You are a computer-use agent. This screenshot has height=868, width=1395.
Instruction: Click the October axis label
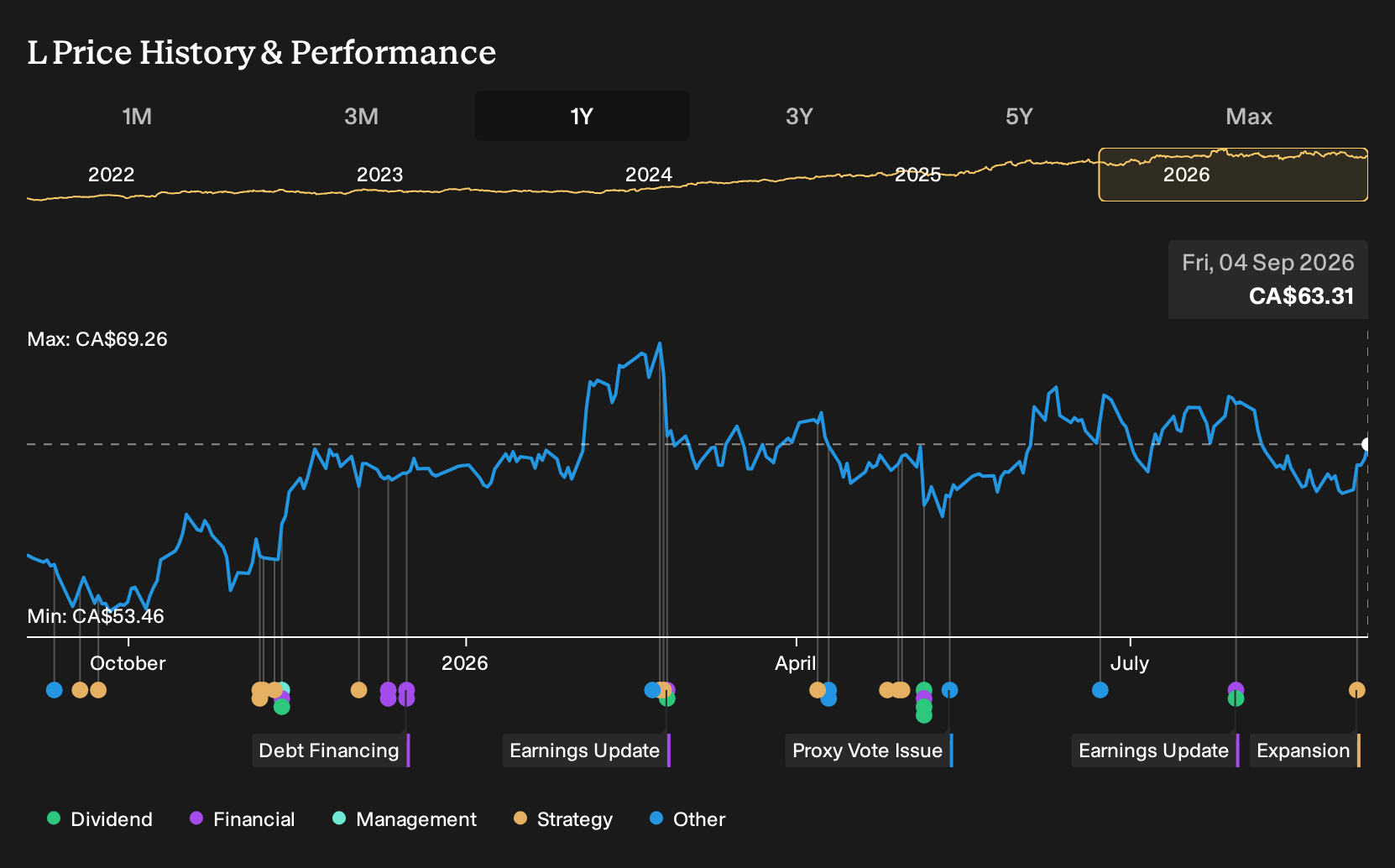click(x=128, y=663)
